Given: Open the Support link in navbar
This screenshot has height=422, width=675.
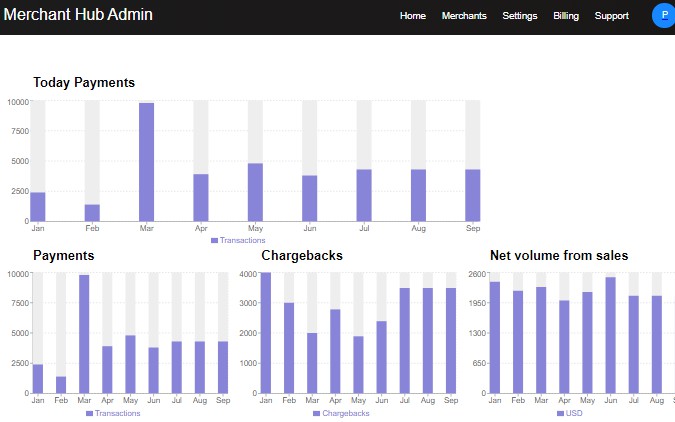Looking at the screenshot, I should 611,16.
